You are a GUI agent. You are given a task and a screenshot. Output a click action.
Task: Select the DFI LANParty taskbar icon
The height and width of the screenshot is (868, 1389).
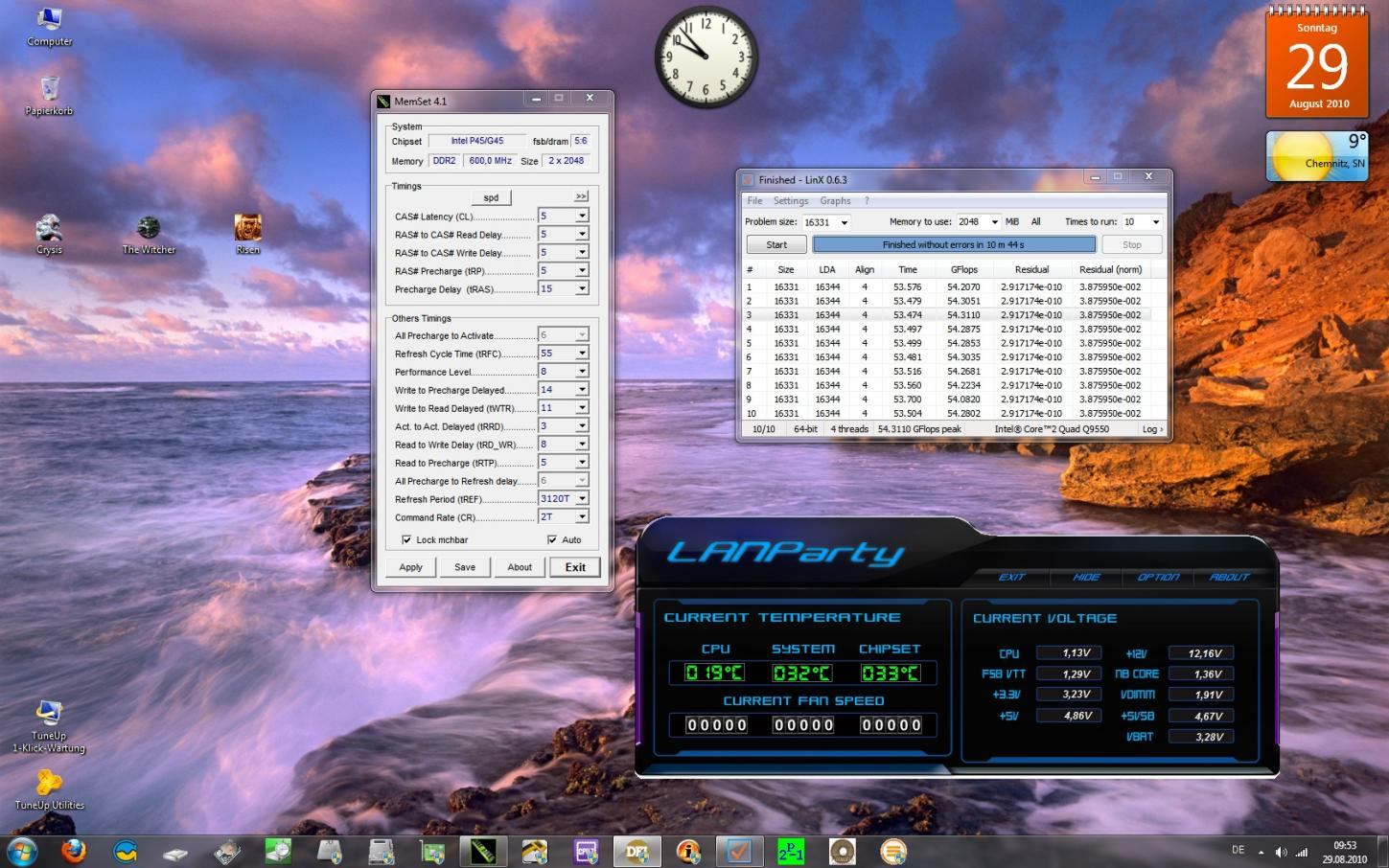pyautogui.click(x=637, y=851)
